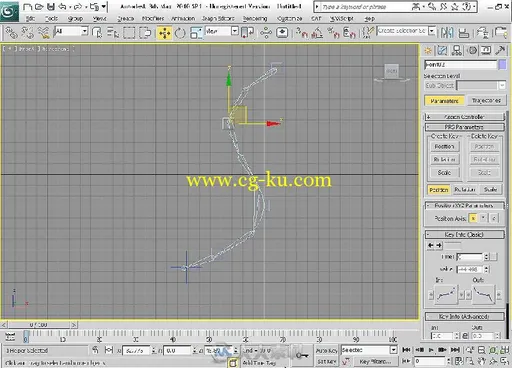
Task: Open the In tangent type flyout
Action: point(446,294)
